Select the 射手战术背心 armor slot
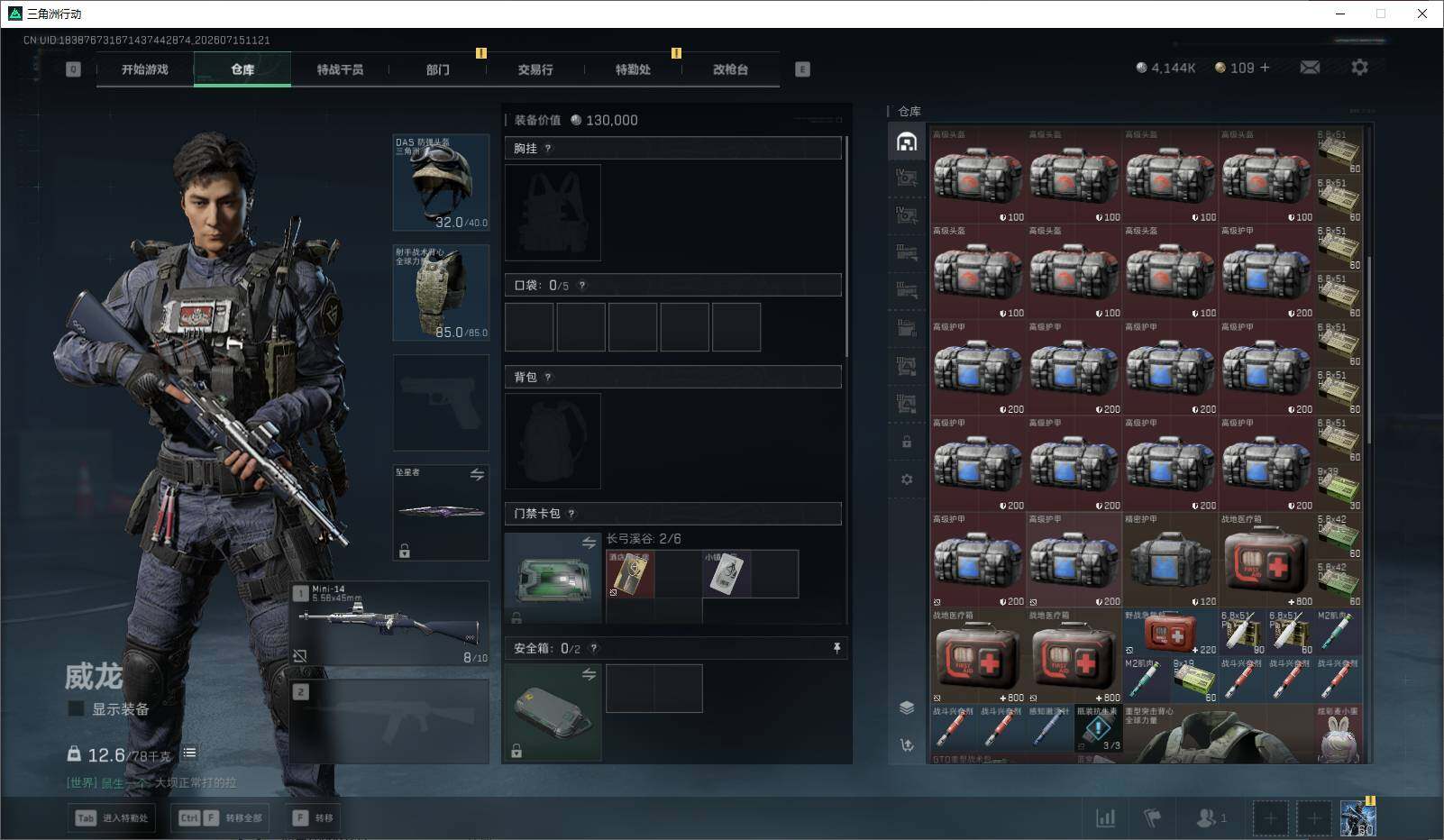1444x840 pixels. (441, 292)
